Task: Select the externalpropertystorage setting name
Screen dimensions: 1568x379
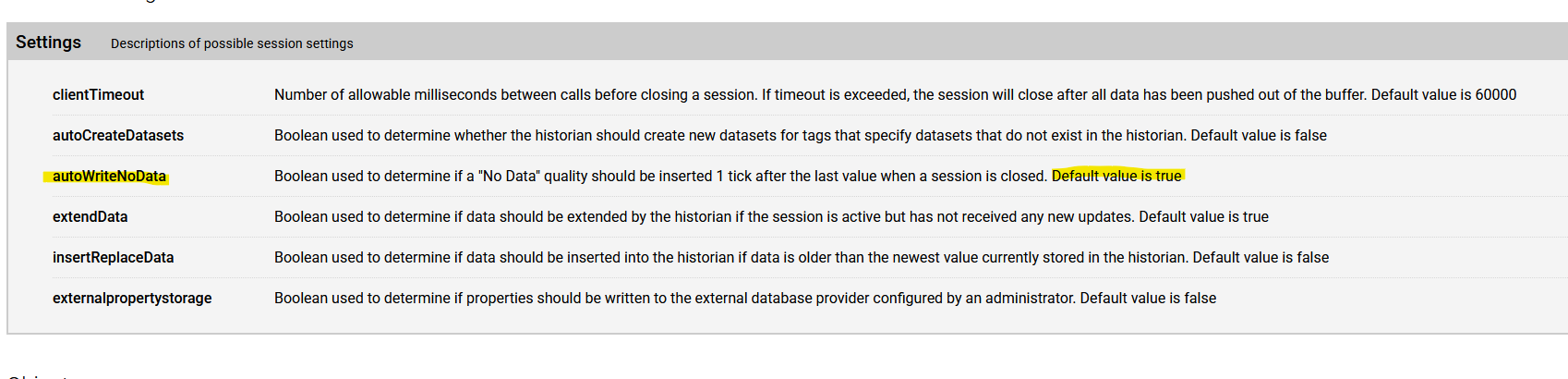Action: [x=132, y=299]
